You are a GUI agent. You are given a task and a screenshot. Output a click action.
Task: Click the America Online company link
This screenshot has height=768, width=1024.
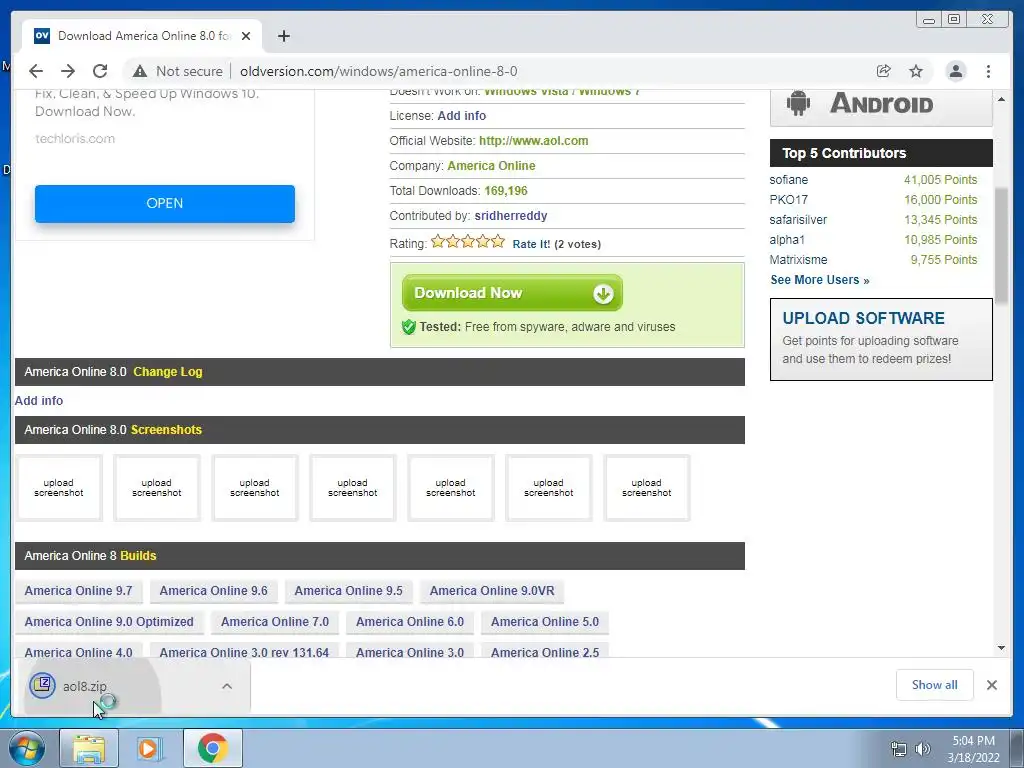tap(491, 166)
